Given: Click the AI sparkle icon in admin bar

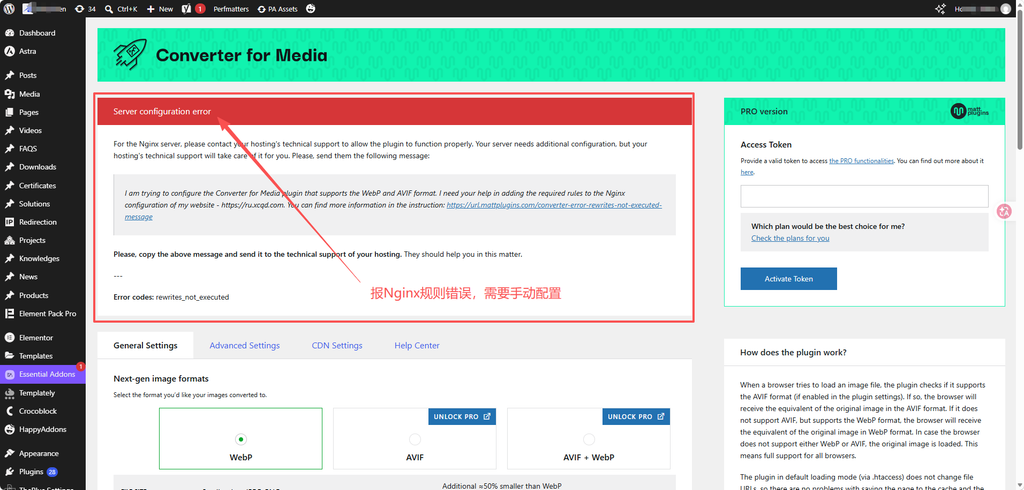Looking at the screenshot, I should point(940,9).
